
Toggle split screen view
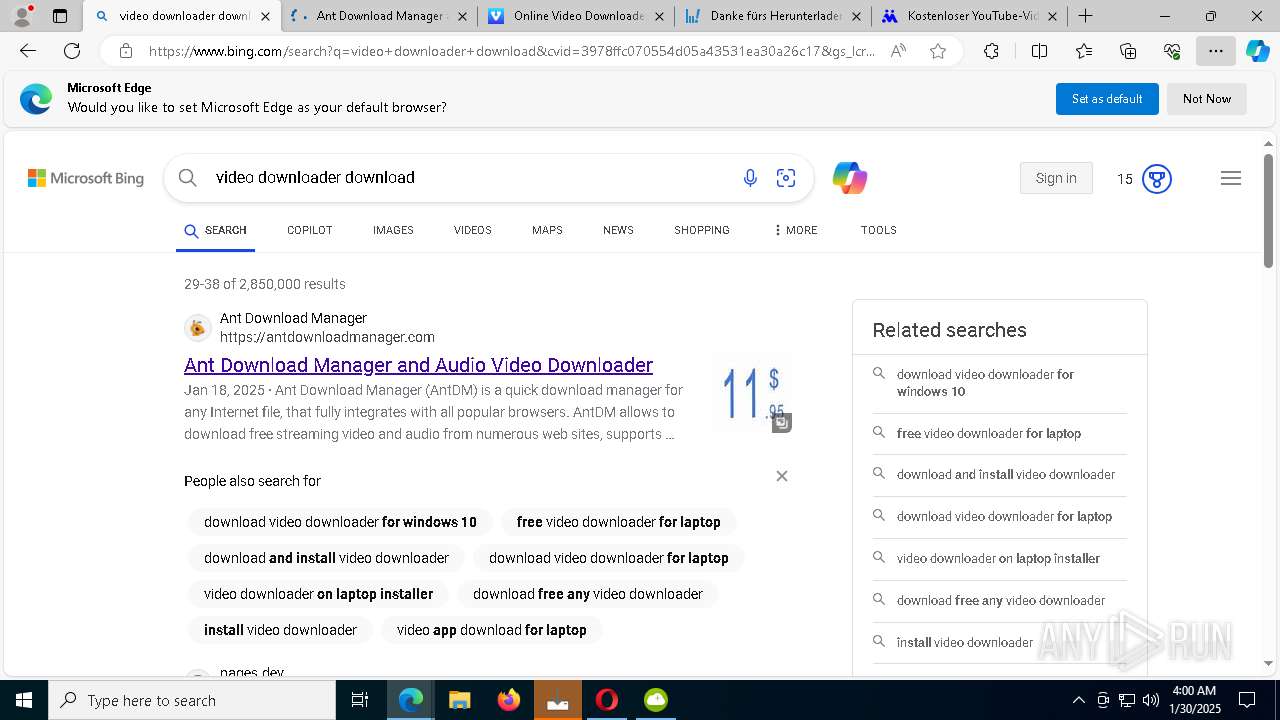point(1039,51)
